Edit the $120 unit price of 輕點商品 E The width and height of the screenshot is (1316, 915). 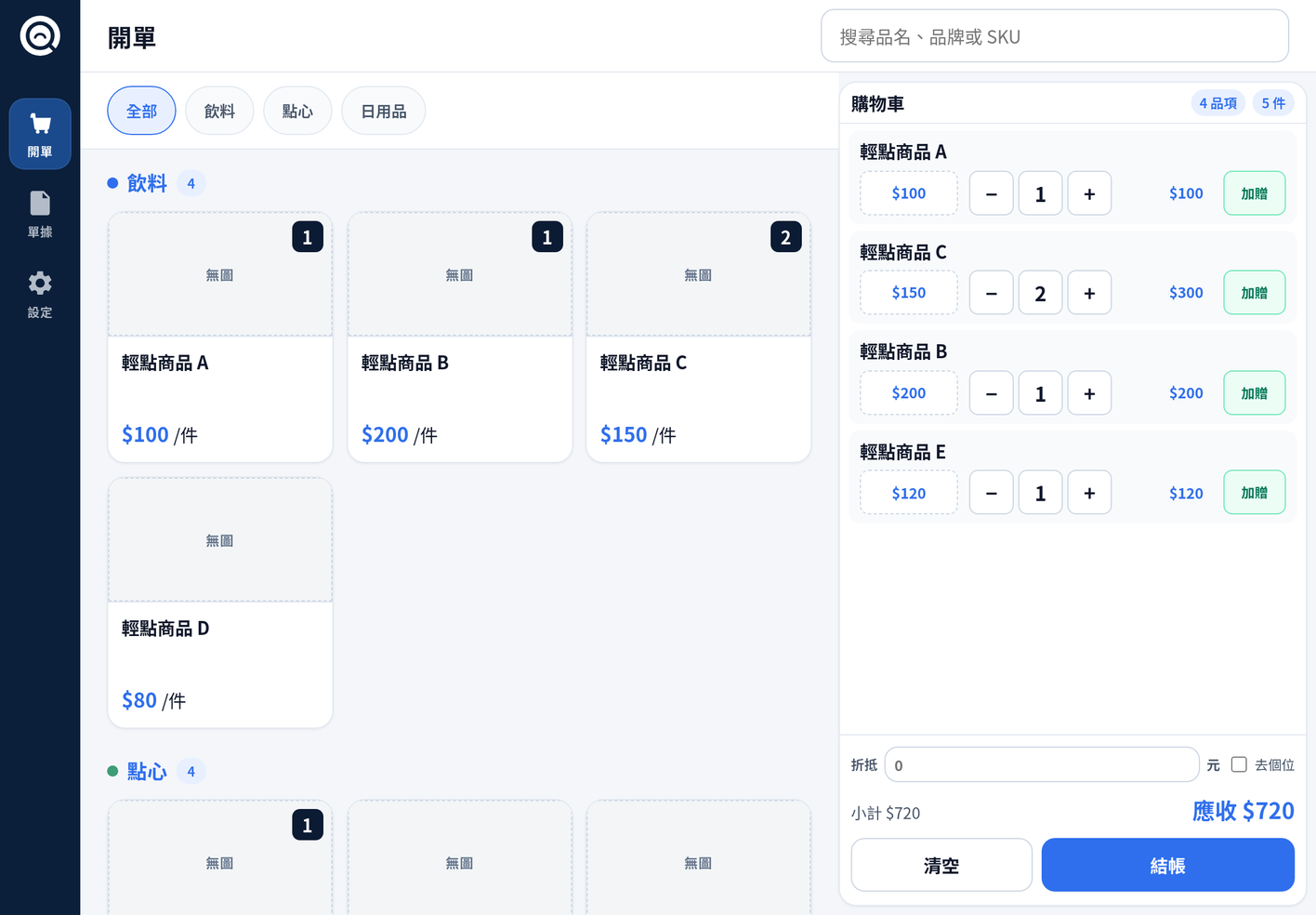909,493
